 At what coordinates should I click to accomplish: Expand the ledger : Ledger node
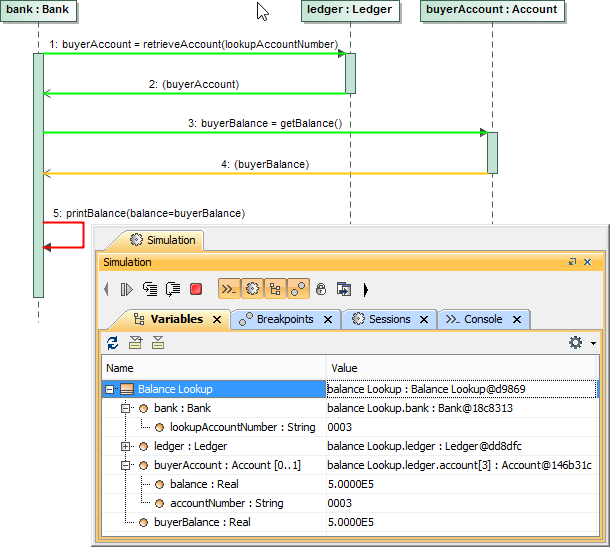tap(125, 446)
